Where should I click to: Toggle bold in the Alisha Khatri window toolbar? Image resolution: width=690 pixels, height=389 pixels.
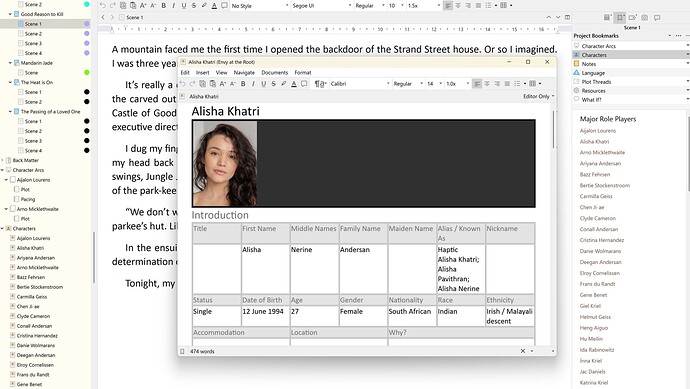[x=243, y=84]
